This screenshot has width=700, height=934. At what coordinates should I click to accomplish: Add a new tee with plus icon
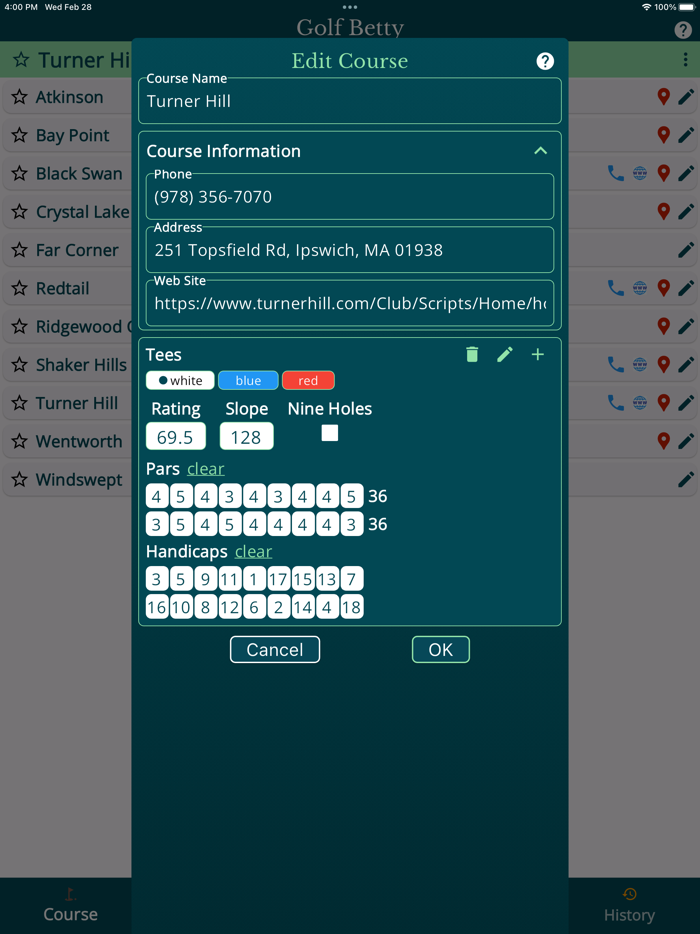point(537,354)
